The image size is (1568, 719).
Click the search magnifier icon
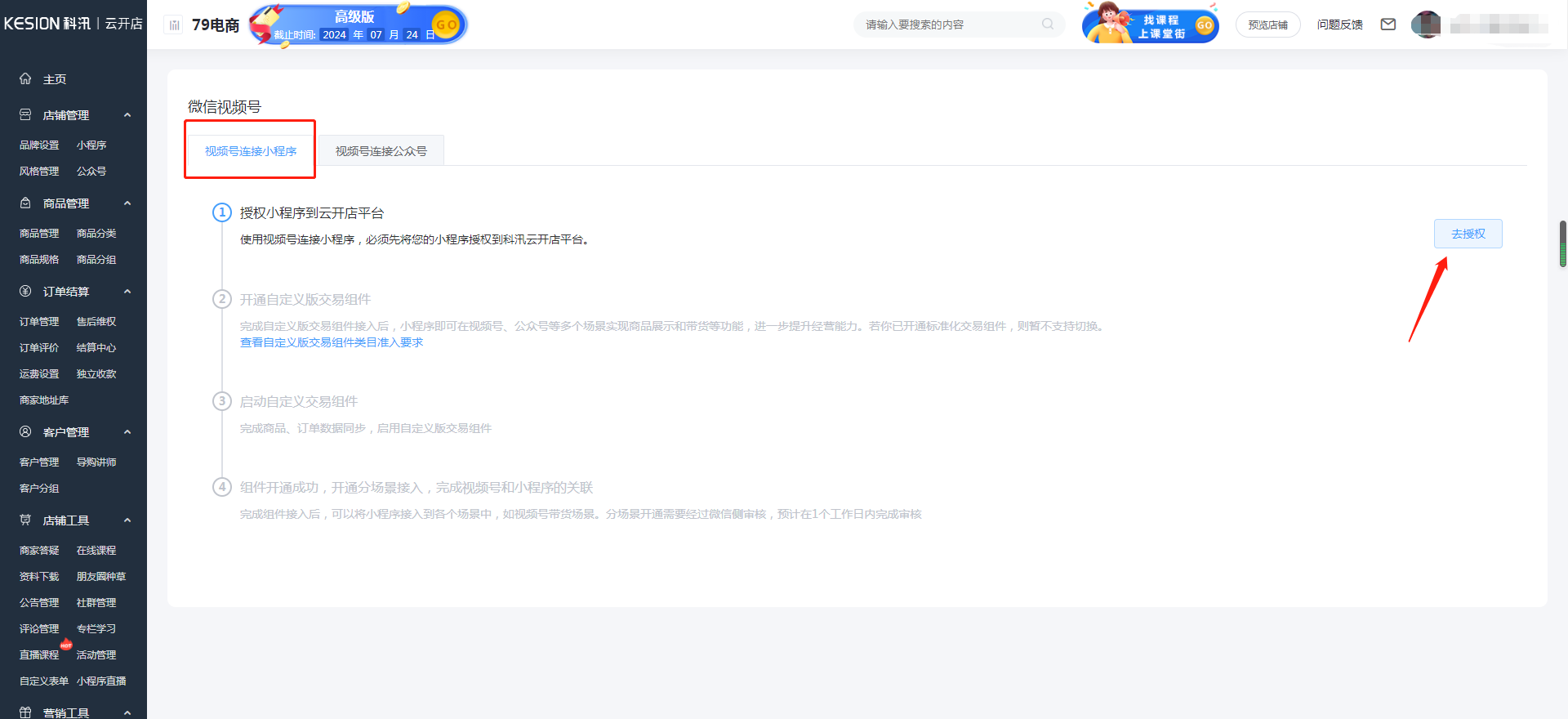tap(1048, 25)
